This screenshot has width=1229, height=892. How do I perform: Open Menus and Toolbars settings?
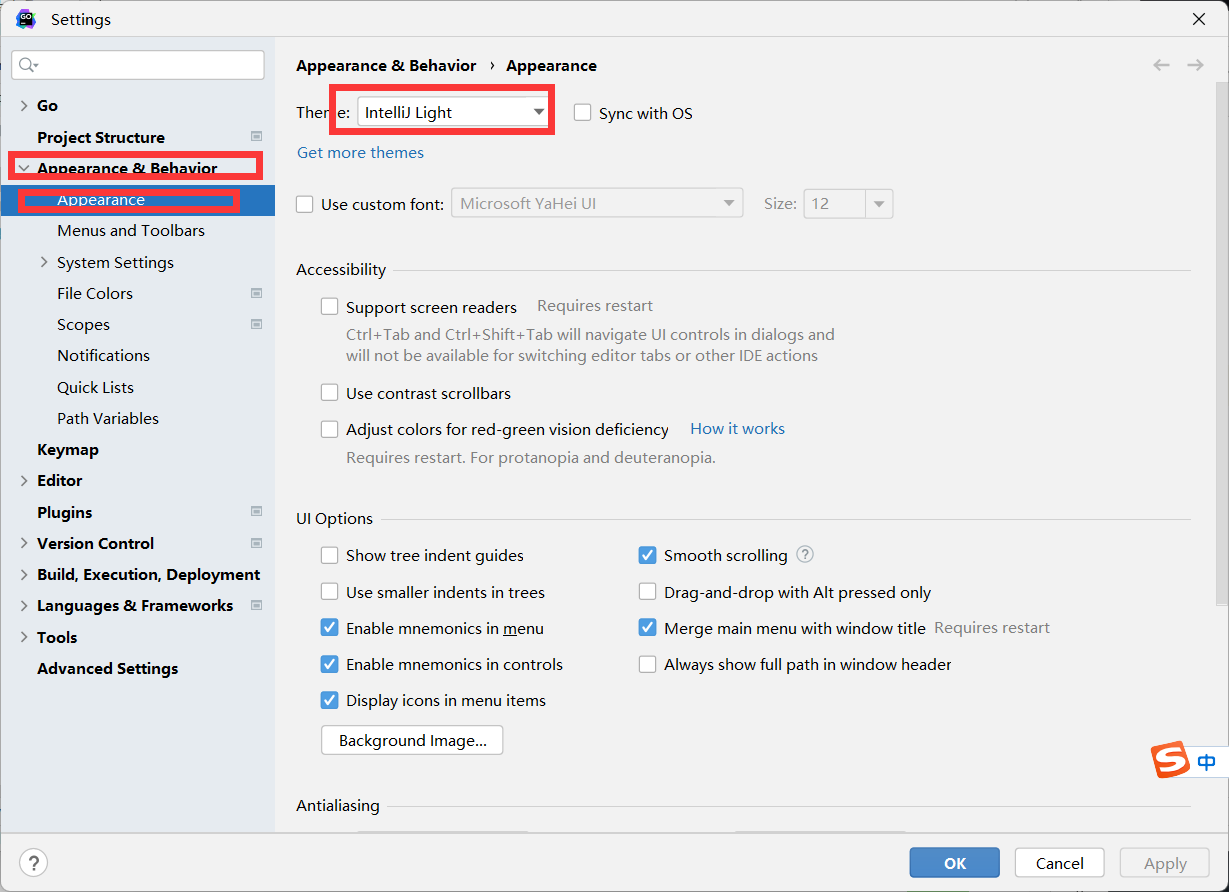click(x=131, y=231)
